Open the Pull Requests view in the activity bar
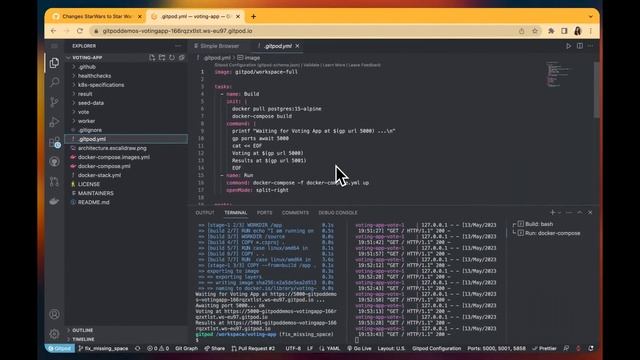The height and width of the screenshot is (360, 640). [x=54, y=182]
